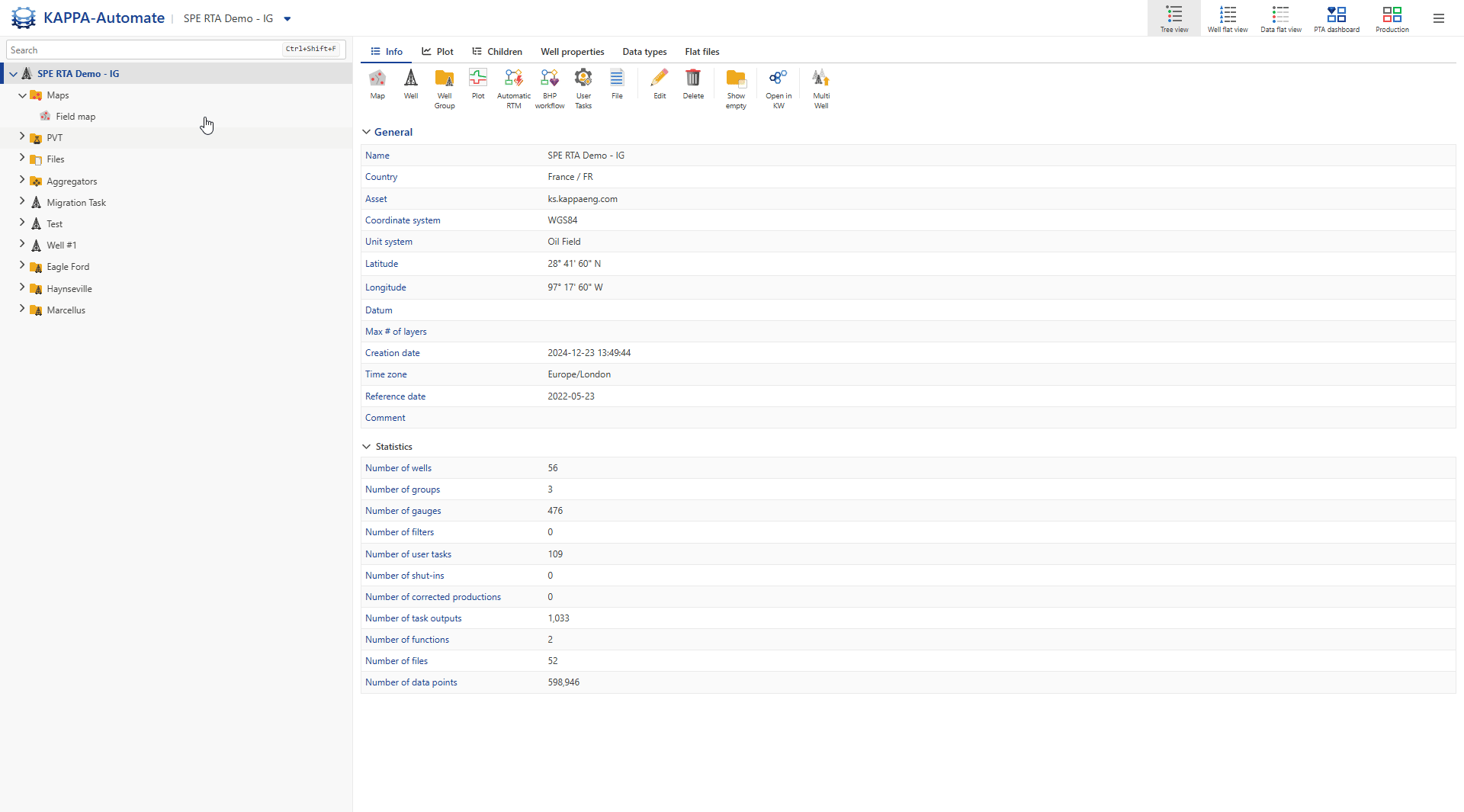Image resolution: width=1464 pixels, height=812 pixels.
Task: Click the KAPPA-Automate logo
Action: pos(24,18)
